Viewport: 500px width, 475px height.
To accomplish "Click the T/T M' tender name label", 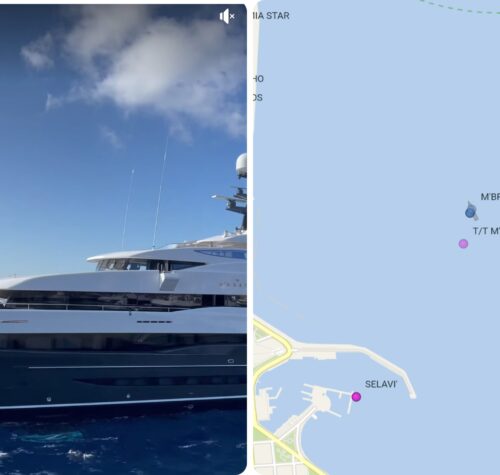I will 486,231.
